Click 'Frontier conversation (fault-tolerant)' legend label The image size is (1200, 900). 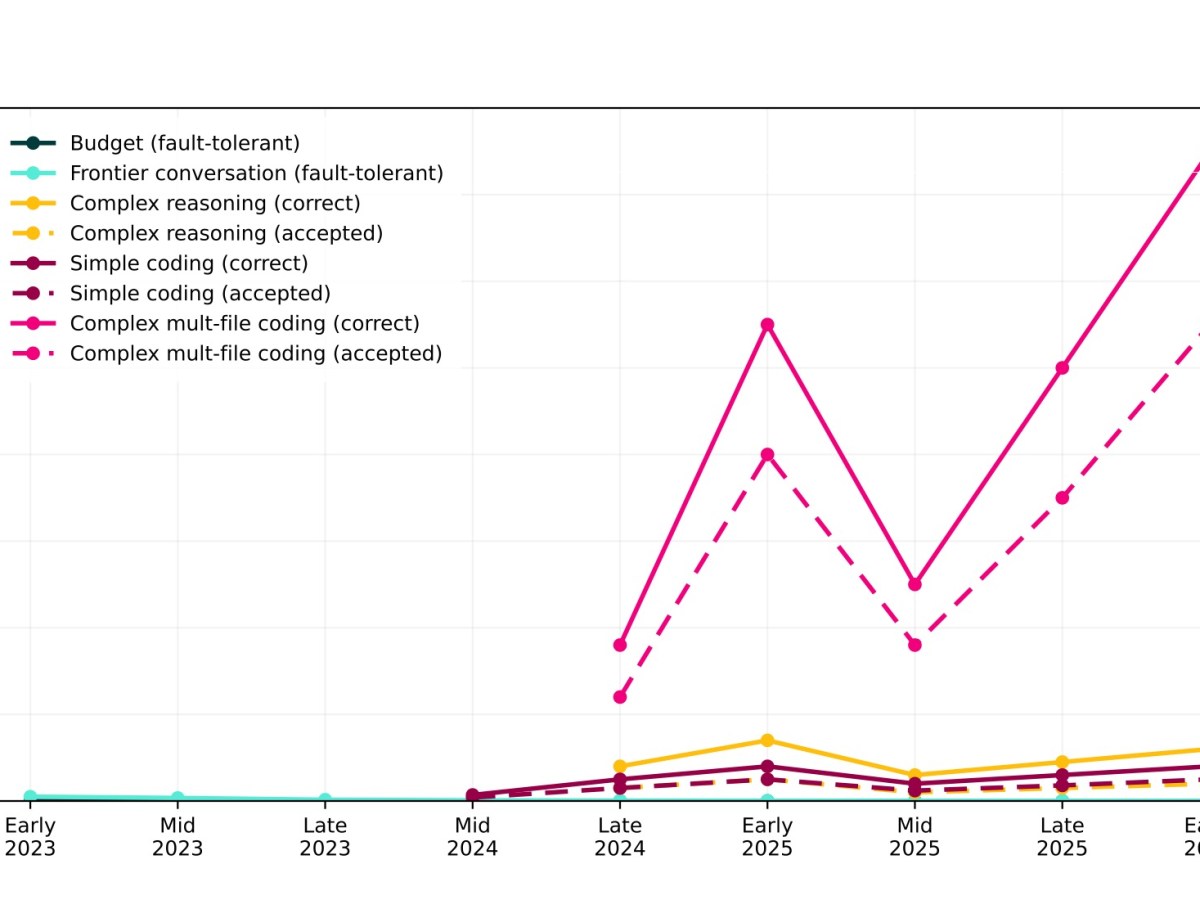[x=257, y=173]
